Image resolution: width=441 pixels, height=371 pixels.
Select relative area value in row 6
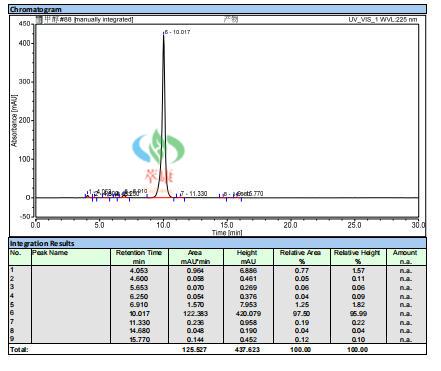302,314
